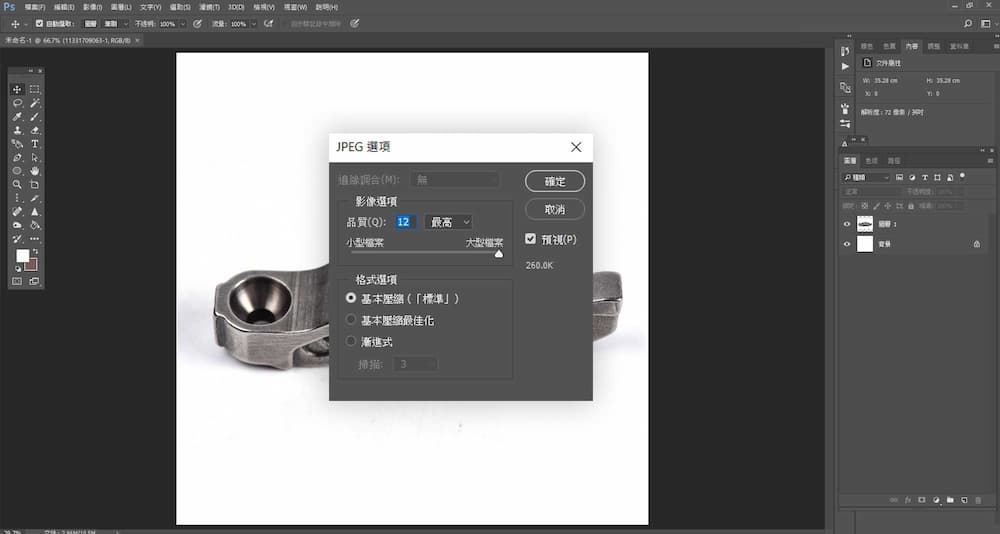Select the Horizontal Type tool (T)
The height and width of the screenshot is (534, 1000).
pos(34,144)
